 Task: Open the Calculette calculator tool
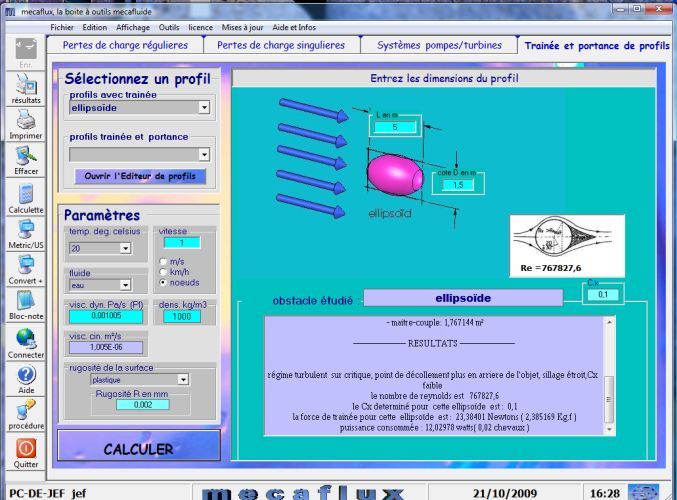pos(26,195)
